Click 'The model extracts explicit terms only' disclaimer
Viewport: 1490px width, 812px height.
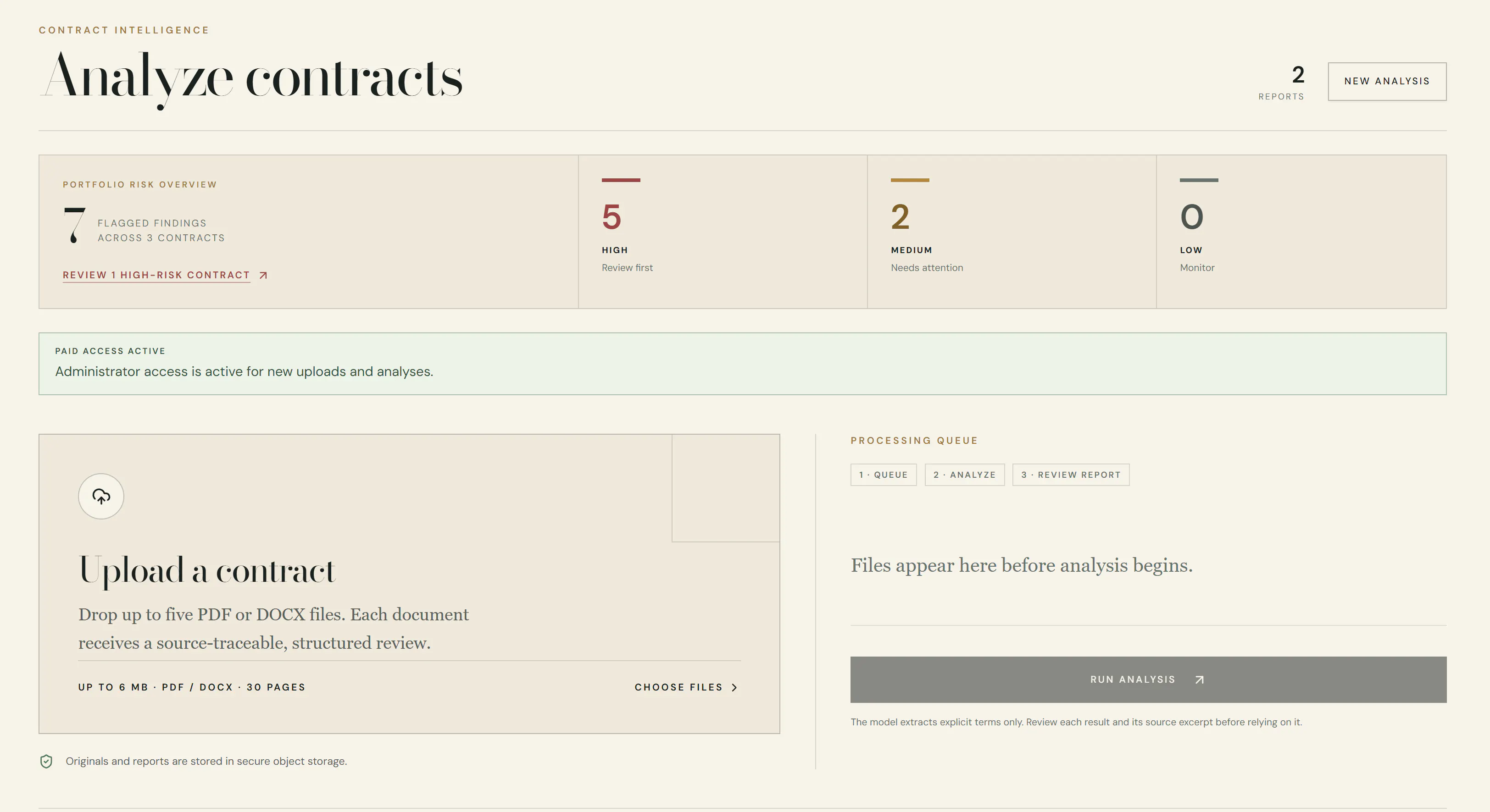[x=1076, y=722]
